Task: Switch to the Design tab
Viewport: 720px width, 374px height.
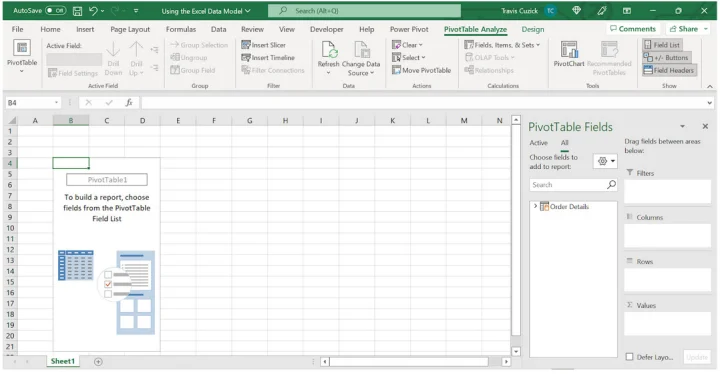Action: coord(533,29)
